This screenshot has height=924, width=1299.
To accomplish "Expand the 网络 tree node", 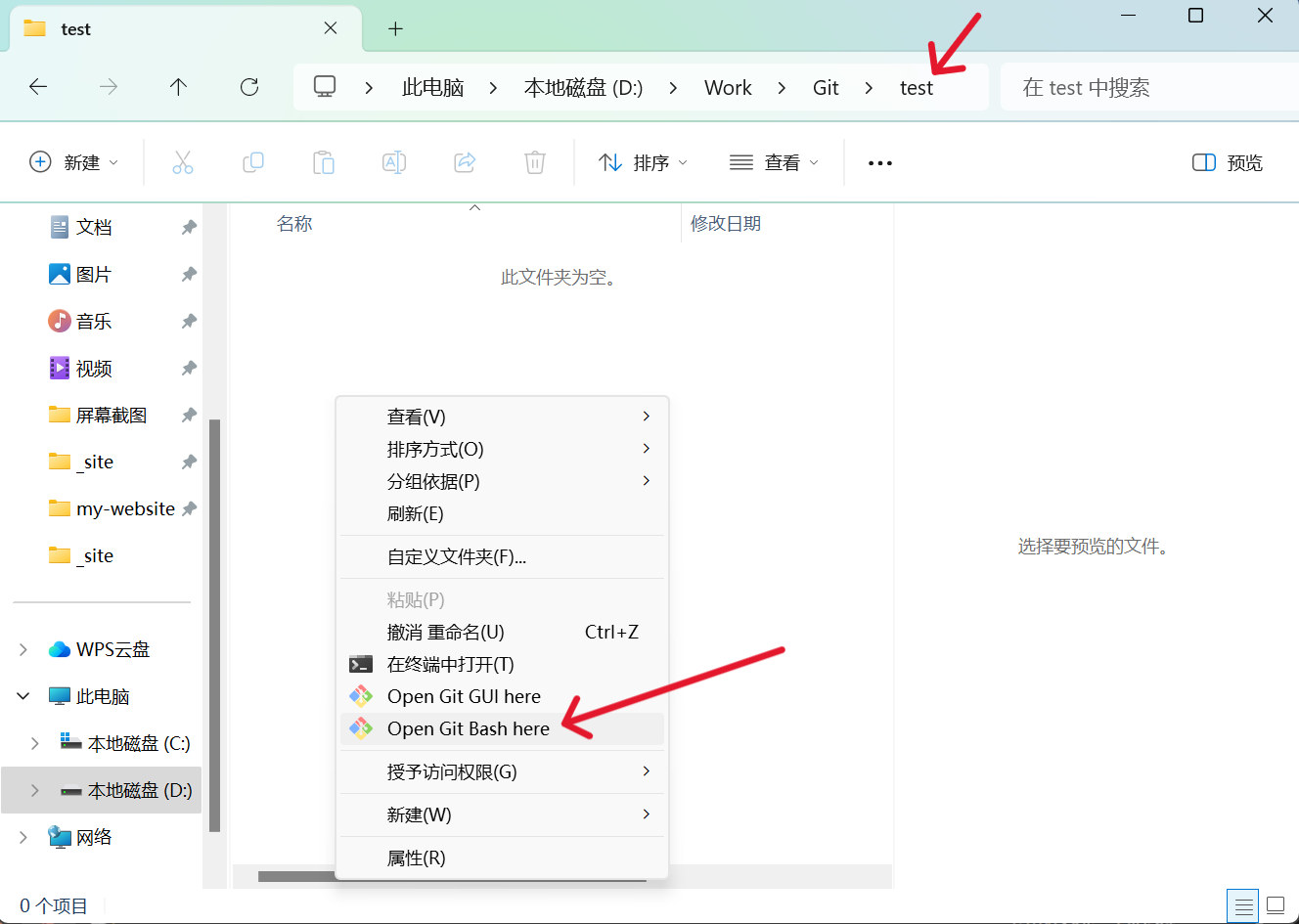I will [23, 837].
